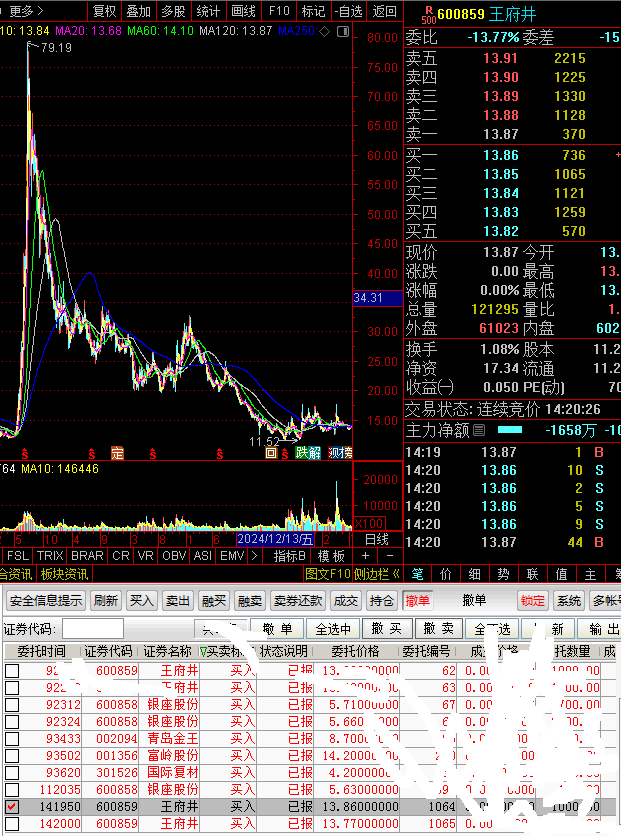The height and width of the screenshot is (836, 621).
Task: Click the red 锁定 lock button
Action: 533,601
